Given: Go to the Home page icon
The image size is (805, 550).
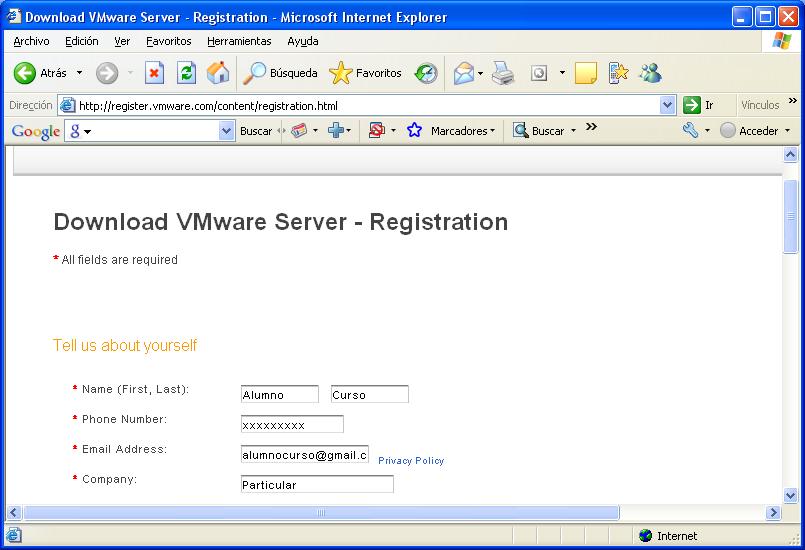Looking at the screenshot, I should pos(217,73).
